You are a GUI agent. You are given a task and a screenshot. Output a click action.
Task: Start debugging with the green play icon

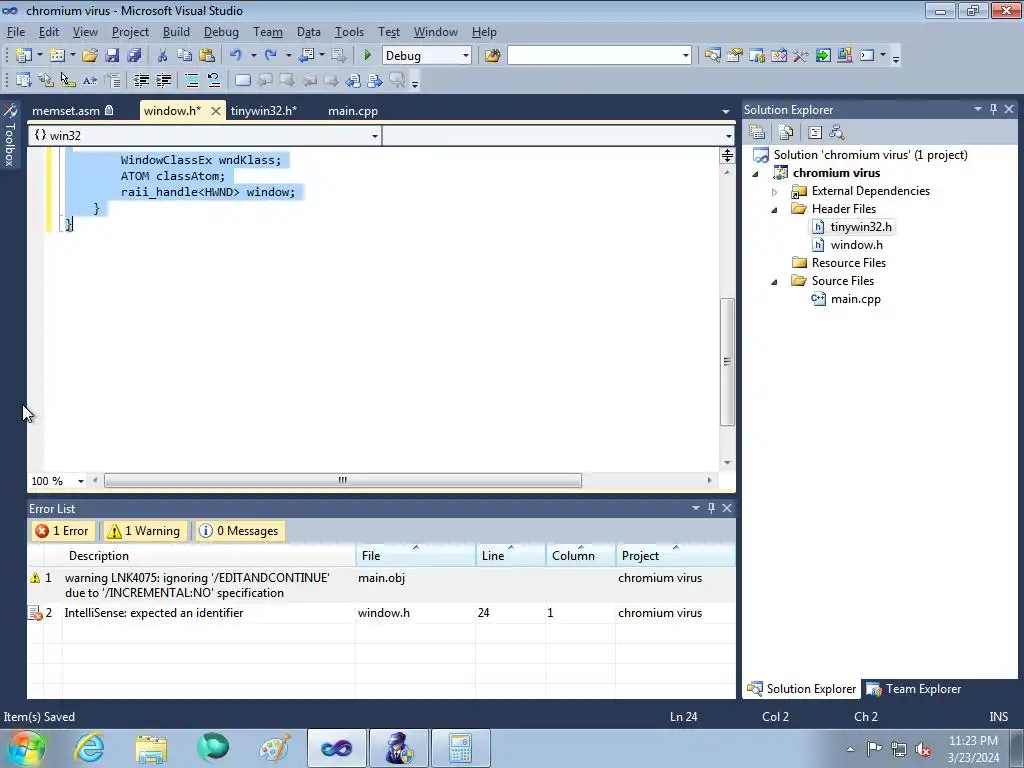tap(367, 56)
